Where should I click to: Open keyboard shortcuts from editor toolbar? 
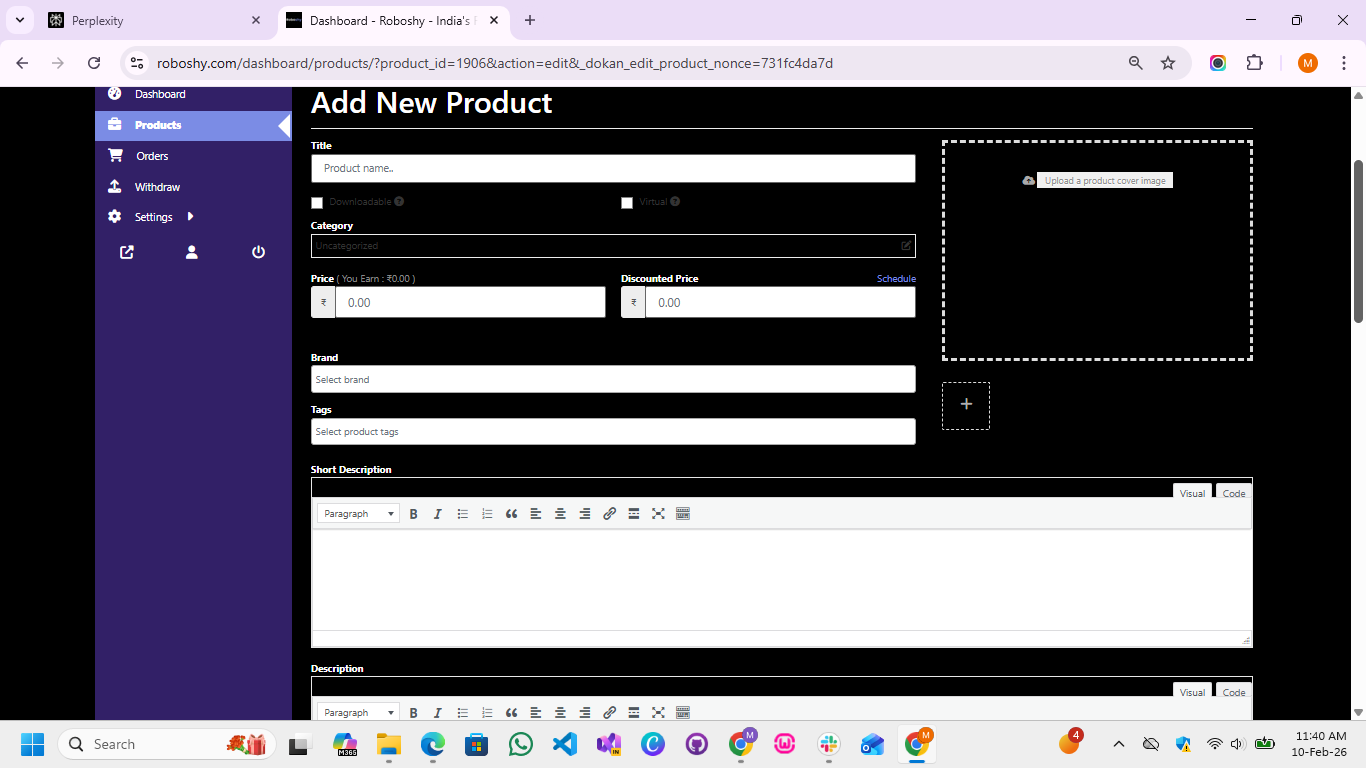click(x=682, y=513)
